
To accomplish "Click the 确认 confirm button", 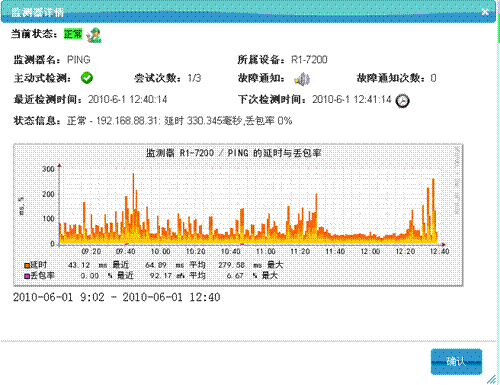I will coord(456,362).
